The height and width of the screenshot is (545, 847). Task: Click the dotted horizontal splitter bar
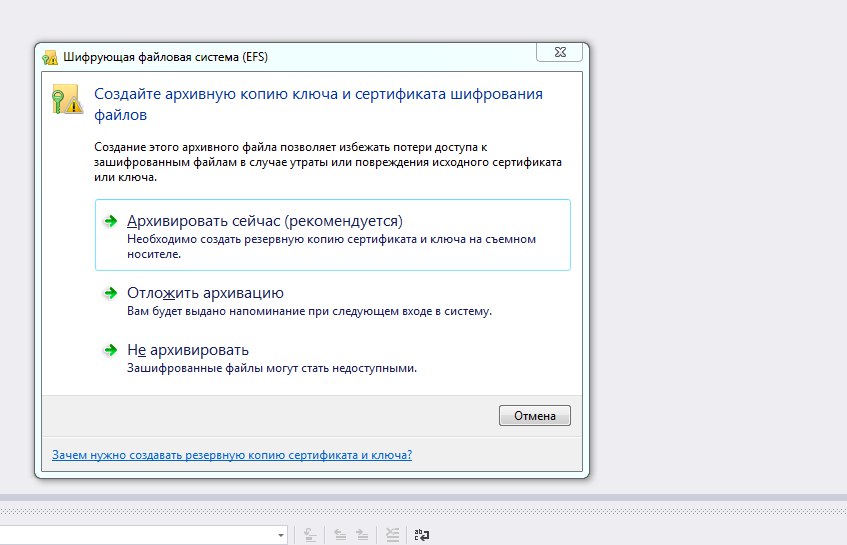423,509
